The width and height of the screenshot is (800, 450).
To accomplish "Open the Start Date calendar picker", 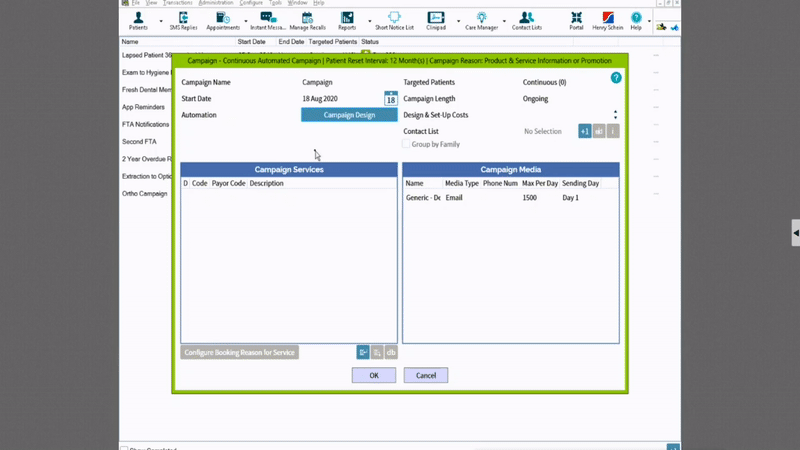I will (x=391, y=98).
